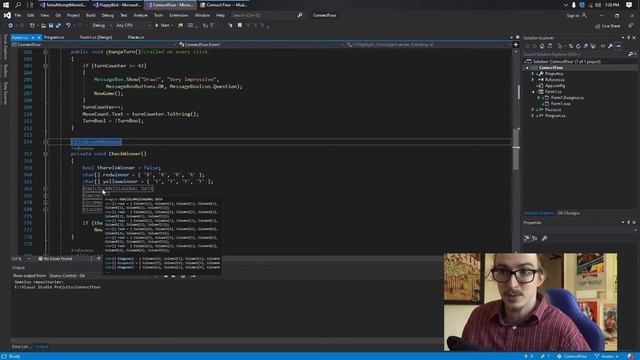This screenshot has width=640, height=360.
Task: Switch to the Solution Explorer bottom tab
Action: pyautogui.click(x=539, y=213)
